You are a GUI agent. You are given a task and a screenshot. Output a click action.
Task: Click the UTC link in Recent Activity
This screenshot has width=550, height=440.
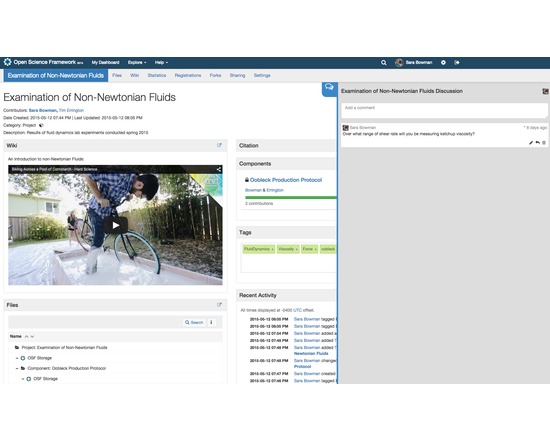click(297, 310)
